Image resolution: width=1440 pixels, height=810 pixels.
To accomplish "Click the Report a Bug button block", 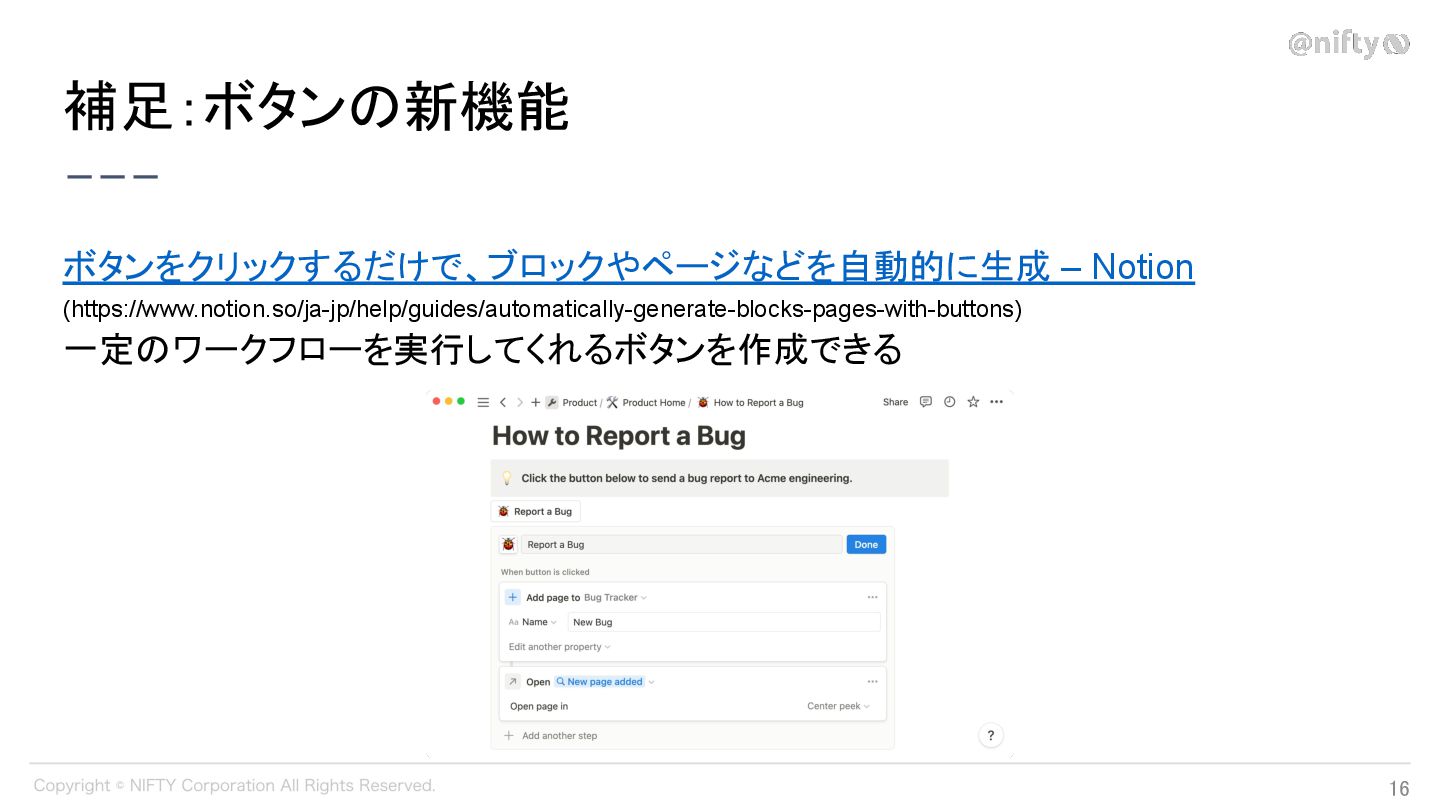I will click(536, 511).
